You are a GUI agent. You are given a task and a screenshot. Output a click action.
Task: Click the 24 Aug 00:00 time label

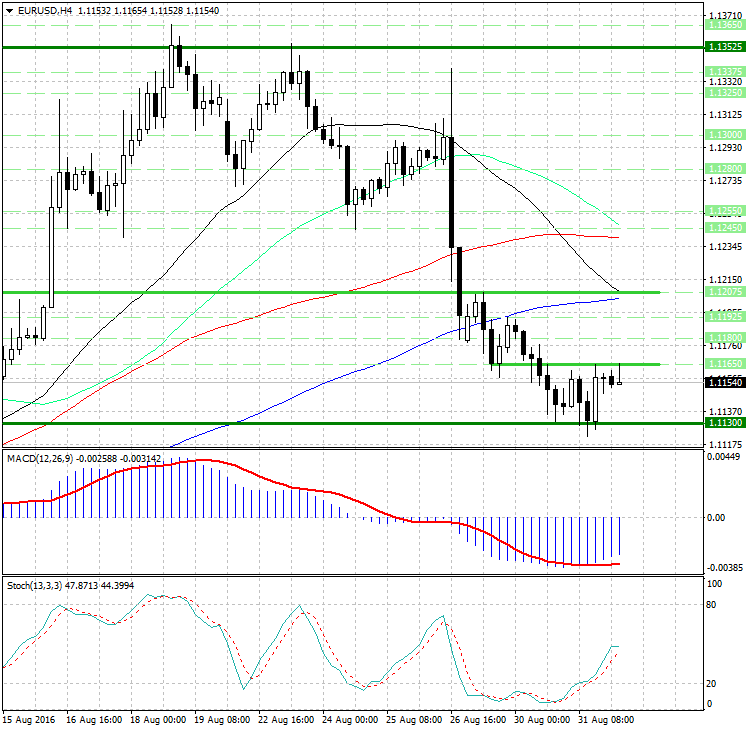tap(350, 720)
